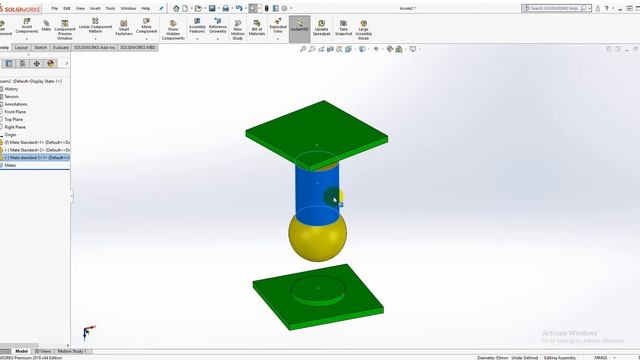Switch to Motion Study 1 tab
The width and height of the screenshot is (640, 360).
pos(72,351)
